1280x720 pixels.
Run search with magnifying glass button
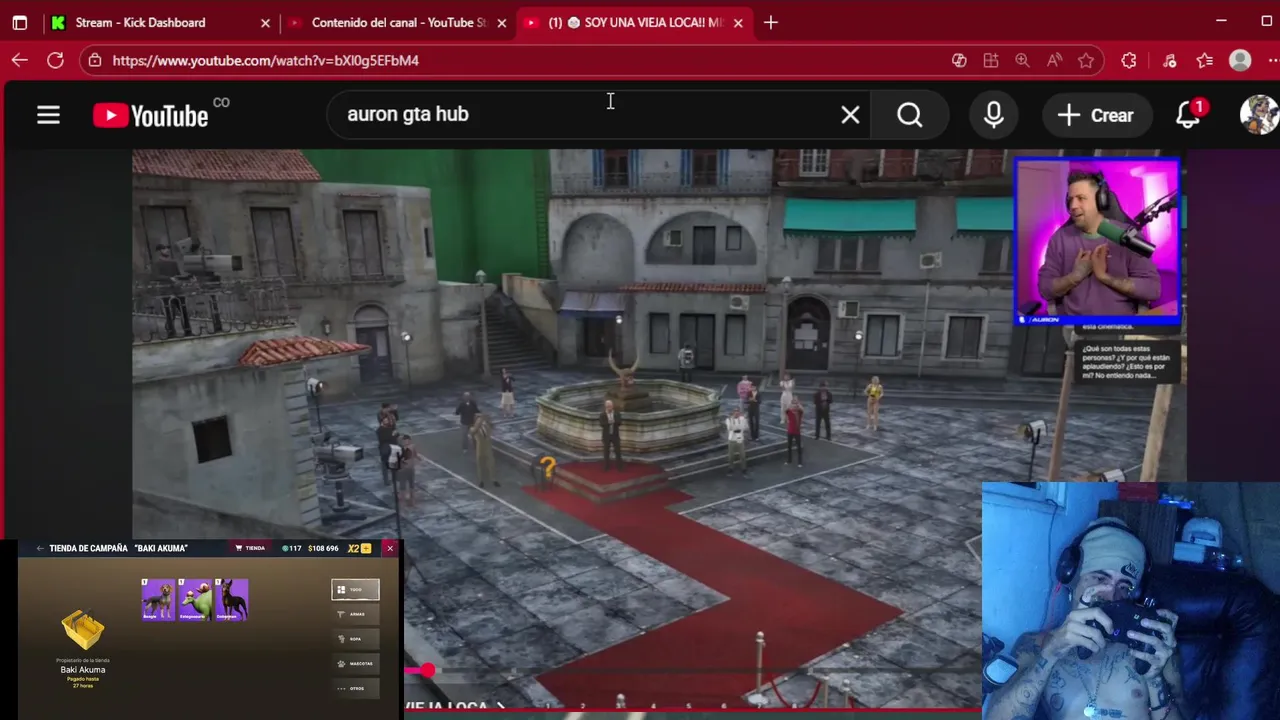coord(909,115)
